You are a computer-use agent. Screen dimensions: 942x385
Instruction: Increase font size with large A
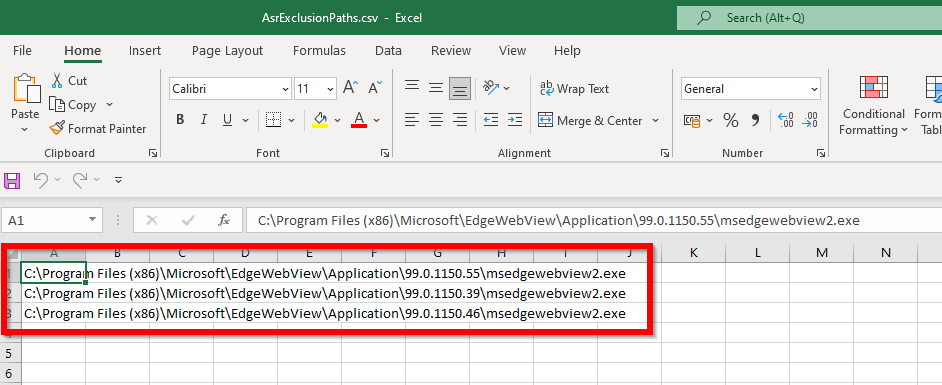click(350, 88)
